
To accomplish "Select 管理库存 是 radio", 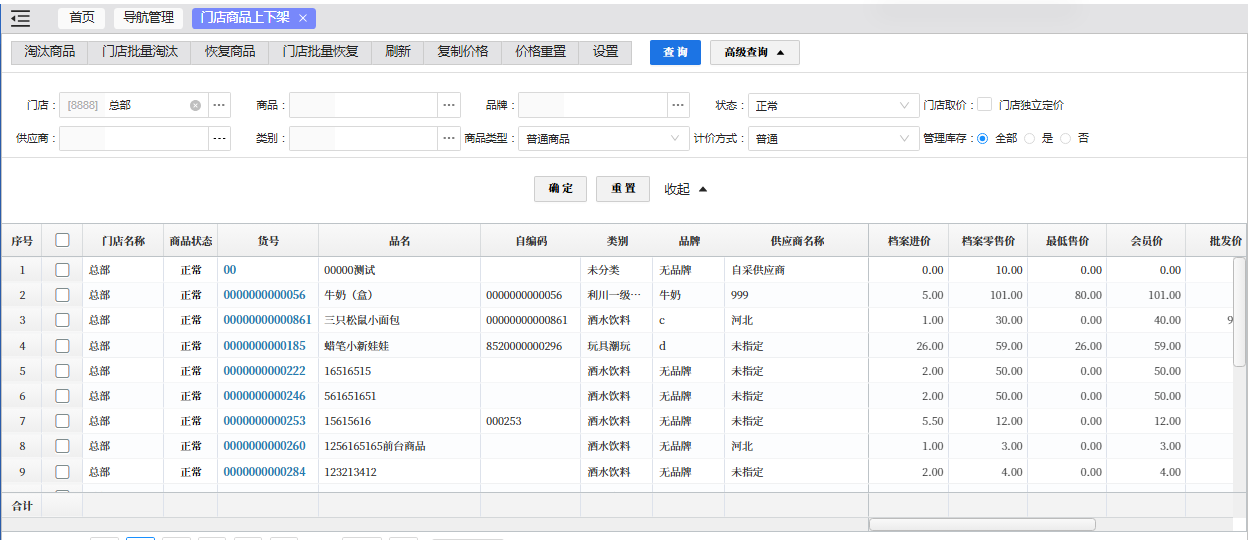I will (1030, 139).
